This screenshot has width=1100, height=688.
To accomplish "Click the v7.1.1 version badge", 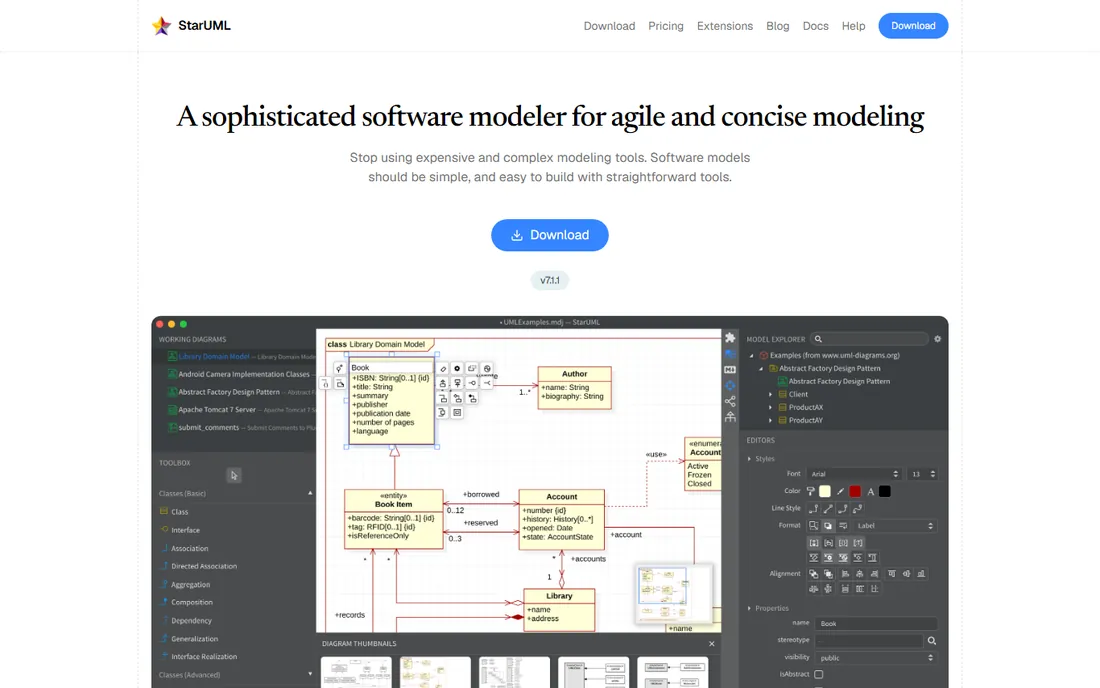I will click(x=550, y=281).
